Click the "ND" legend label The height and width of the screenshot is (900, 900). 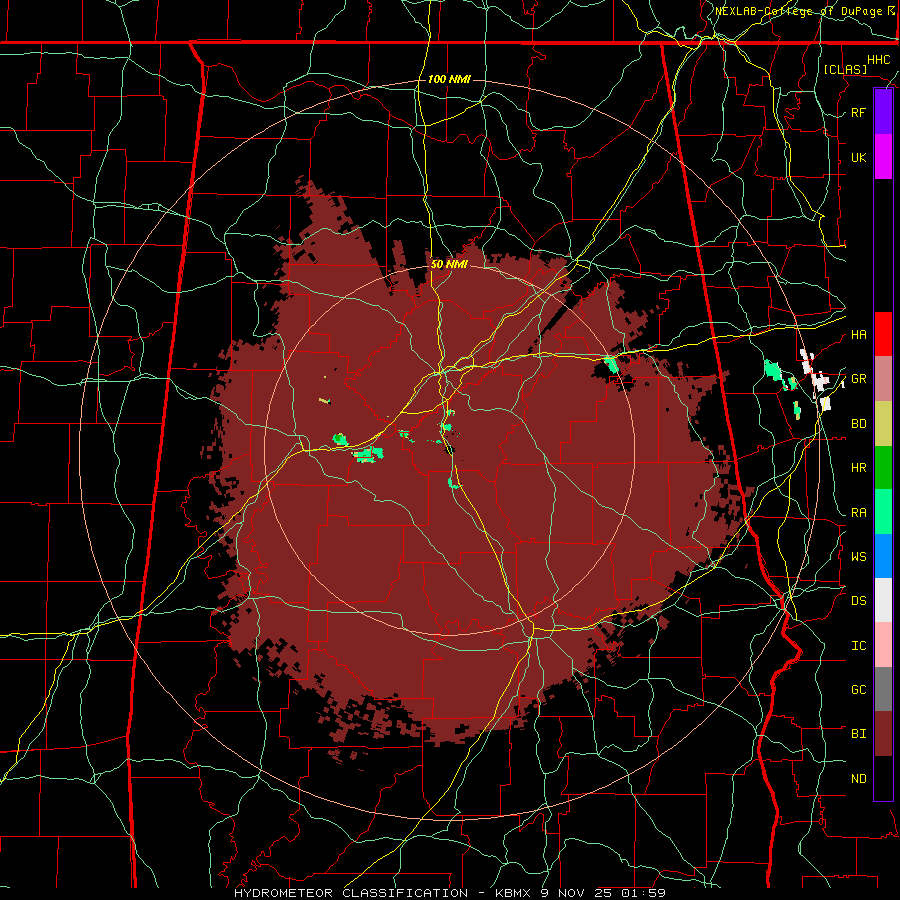click(858, 779)
